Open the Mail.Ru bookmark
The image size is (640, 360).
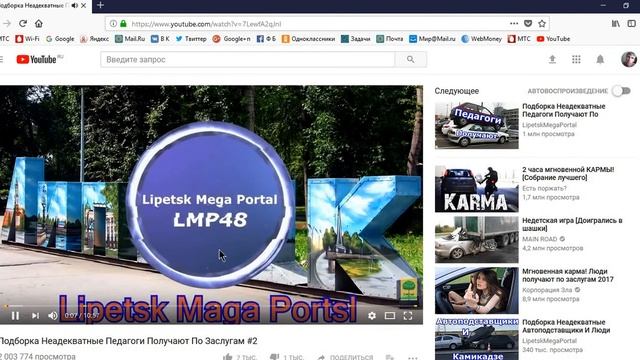pyautogui.click(x=130, y=39)
